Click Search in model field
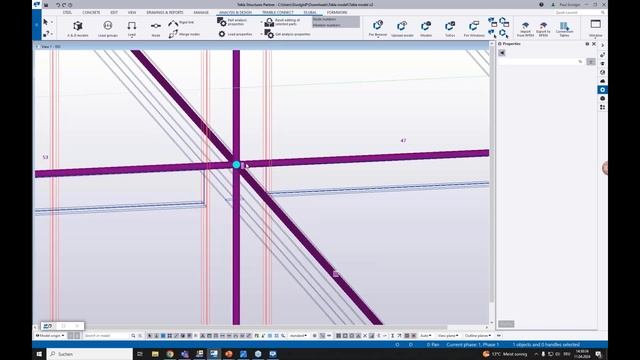This screenshot has height=360, width=640. coord(107,336)
